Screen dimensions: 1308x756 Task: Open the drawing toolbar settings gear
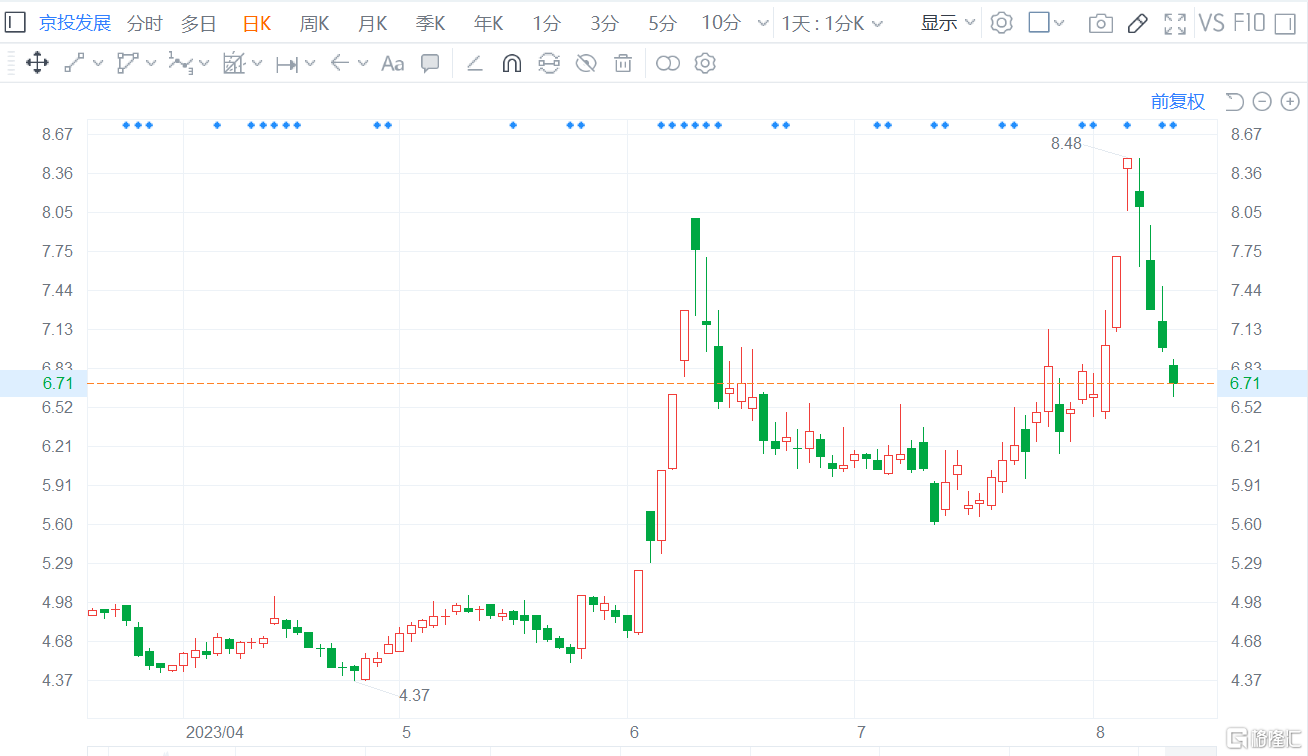[x=705, y=63]
